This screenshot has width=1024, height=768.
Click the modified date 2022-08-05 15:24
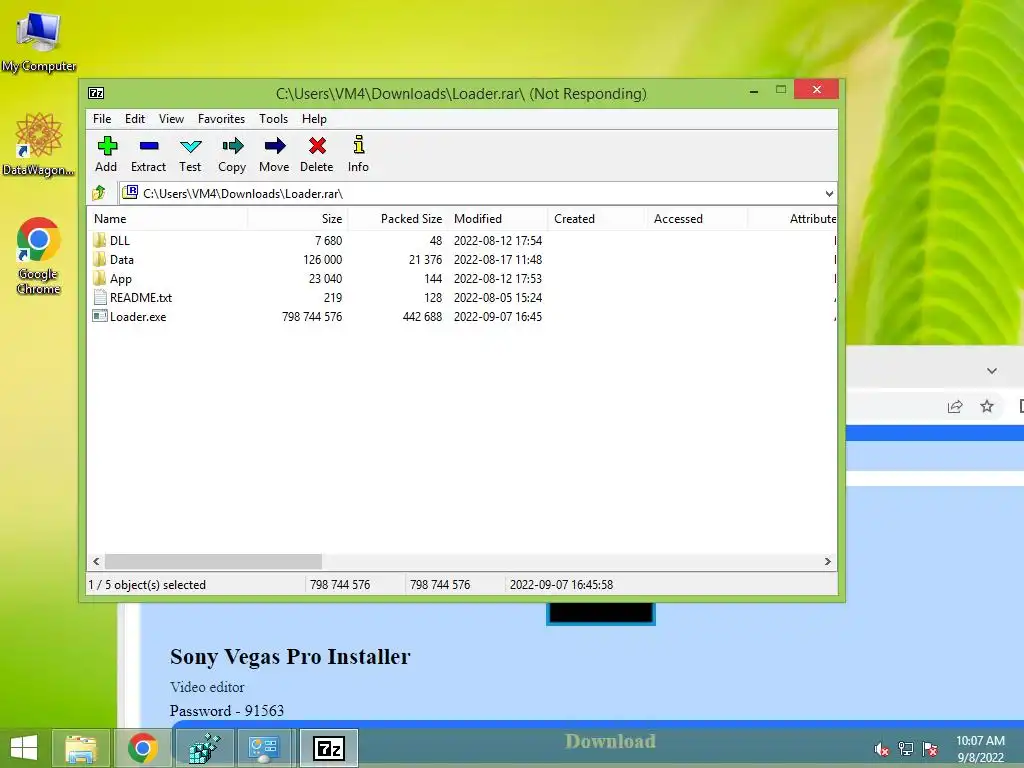point(498,298)
